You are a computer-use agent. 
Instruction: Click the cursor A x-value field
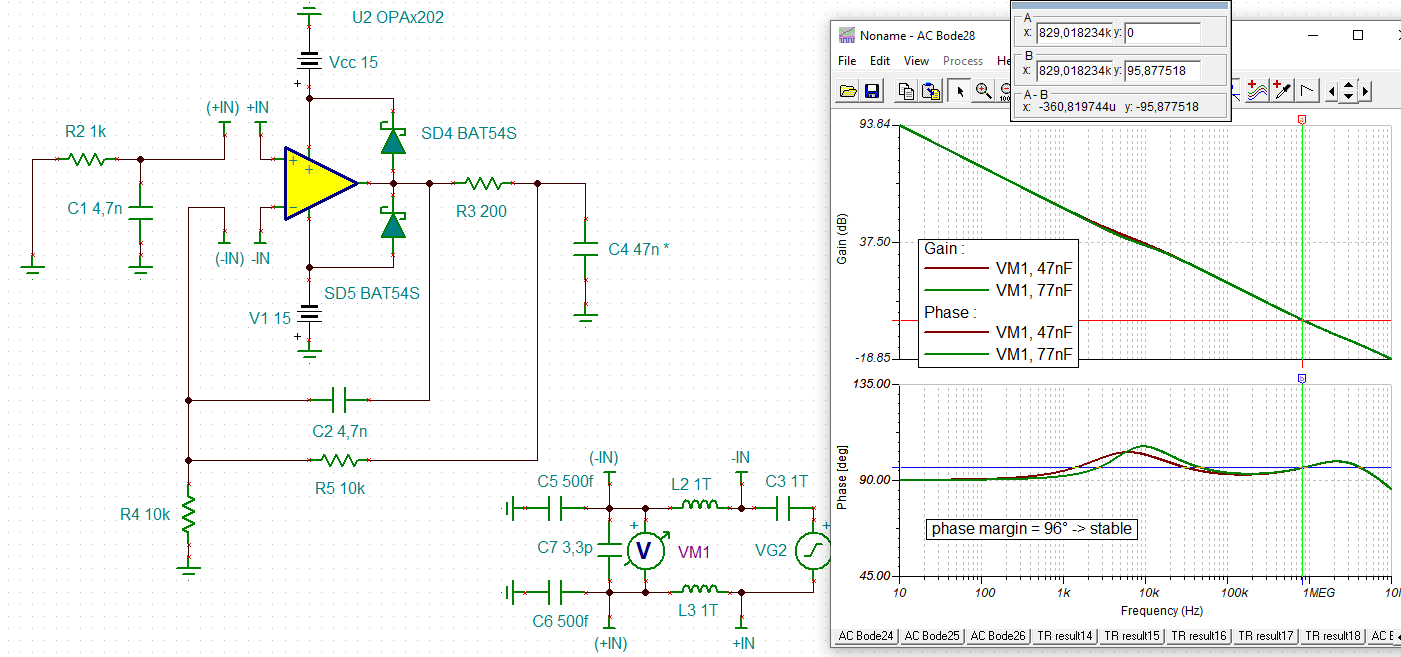[1074, 33]
